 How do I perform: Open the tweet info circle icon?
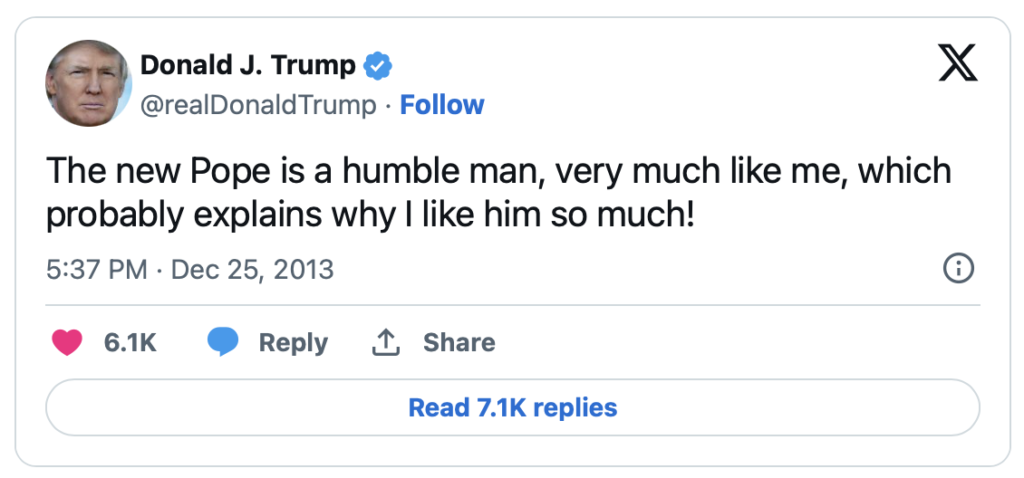[958, 268]
